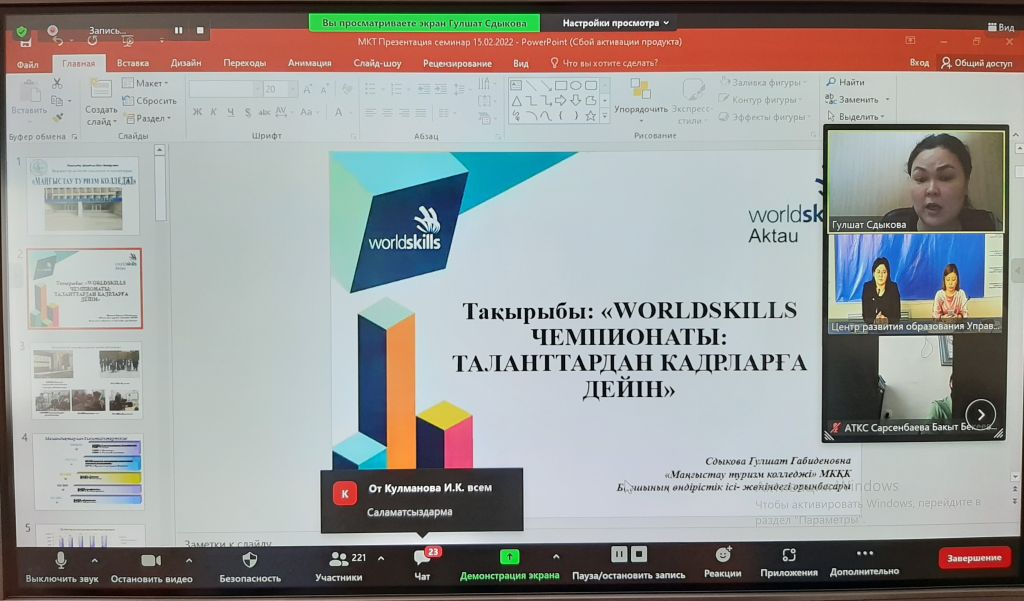Open Контур фигуры shape outline menu
The image size is (1024, 601).
[761, 99]
